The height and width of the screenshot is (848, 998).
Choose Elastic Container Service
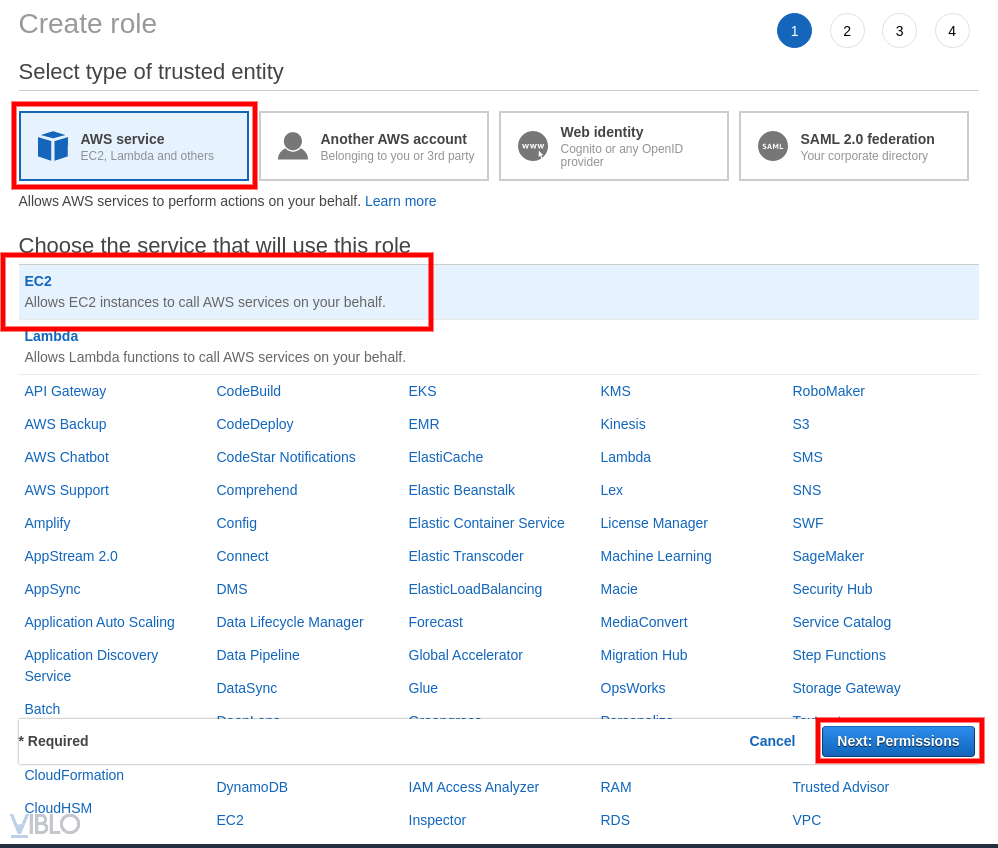tap(486, 523)
